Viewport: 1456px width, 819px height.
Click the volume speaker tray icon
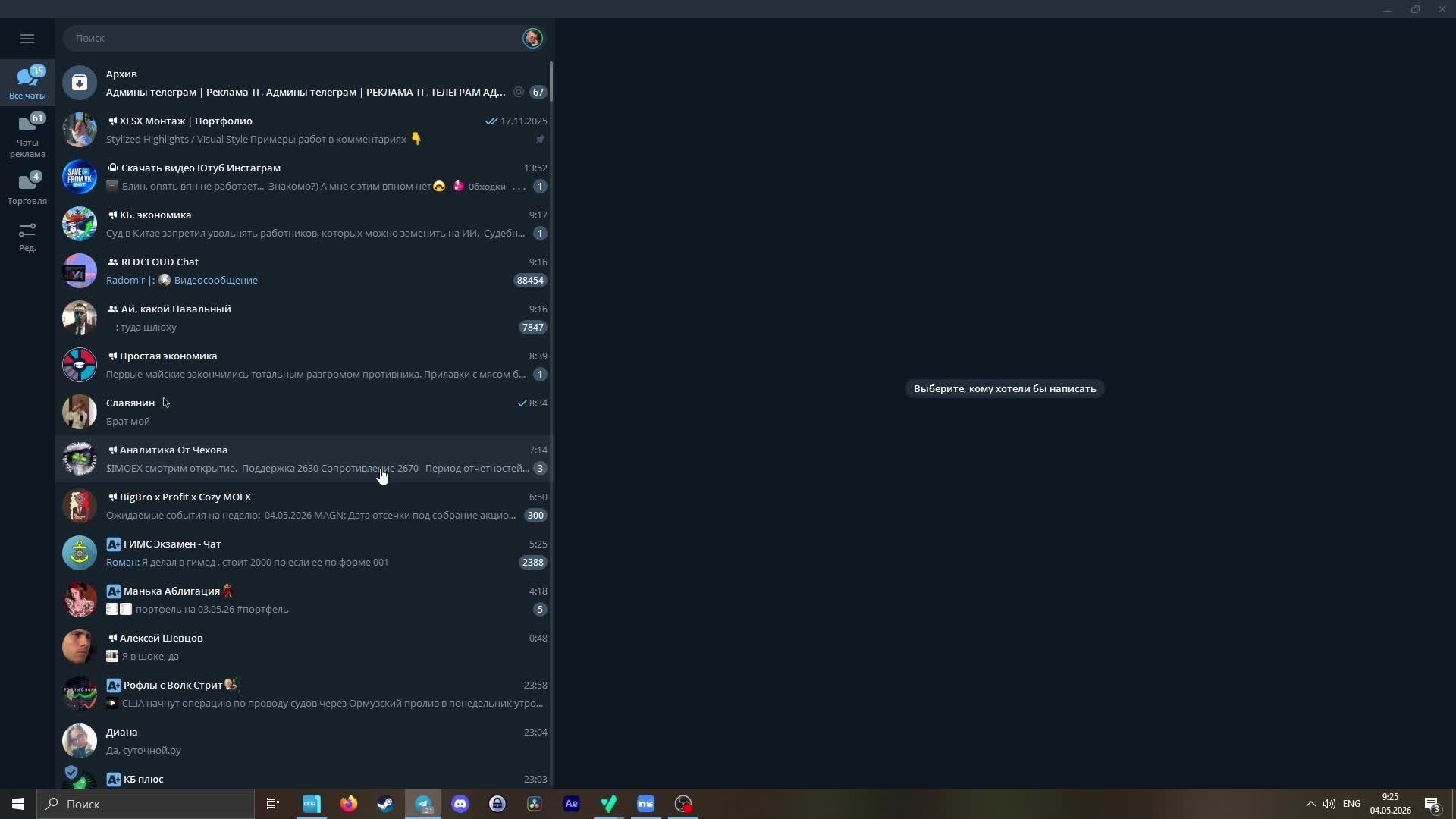(1329, 804)
